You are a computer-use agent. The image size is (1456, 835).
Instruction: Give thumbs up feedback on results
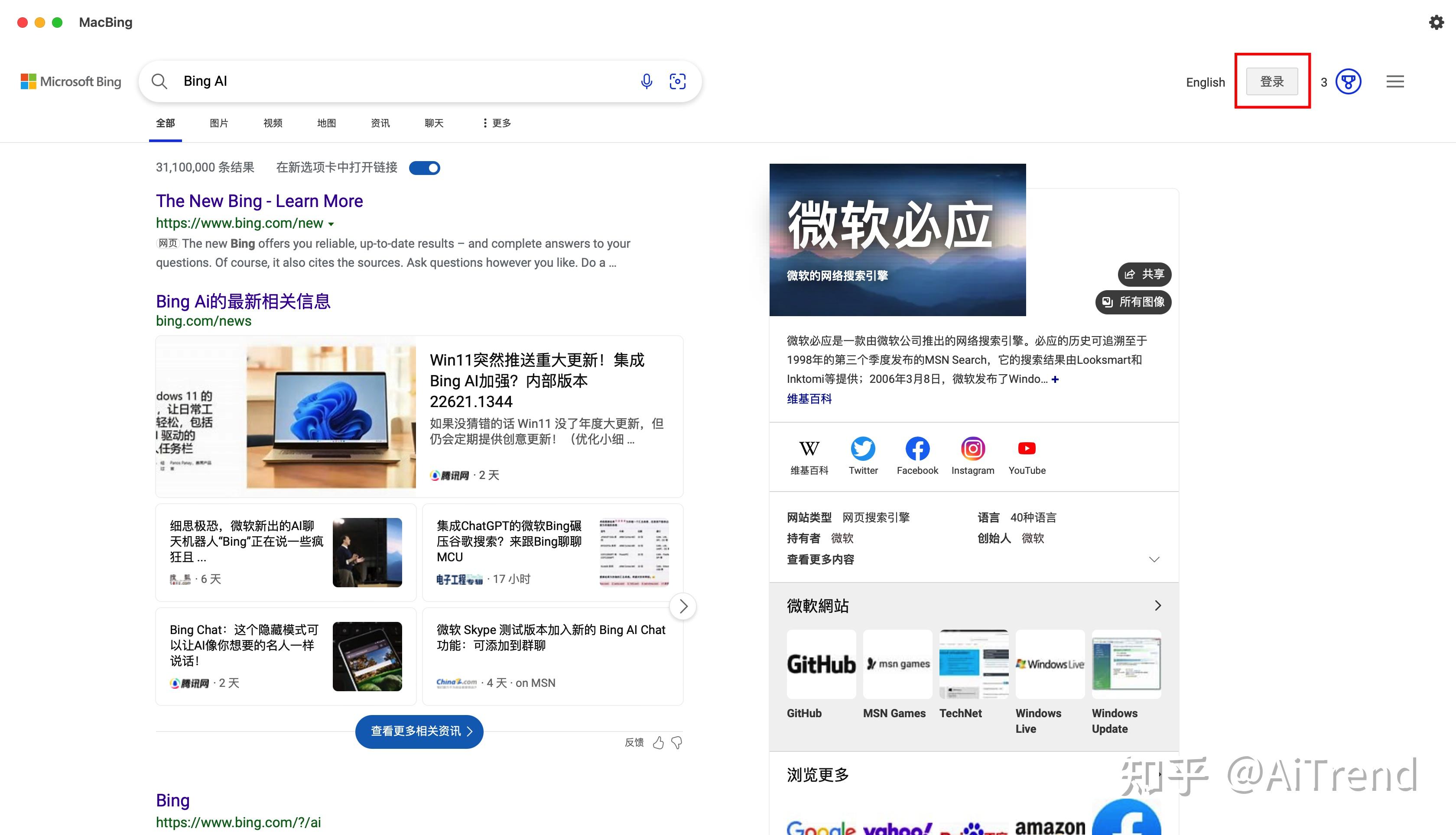tap(659, 742)
